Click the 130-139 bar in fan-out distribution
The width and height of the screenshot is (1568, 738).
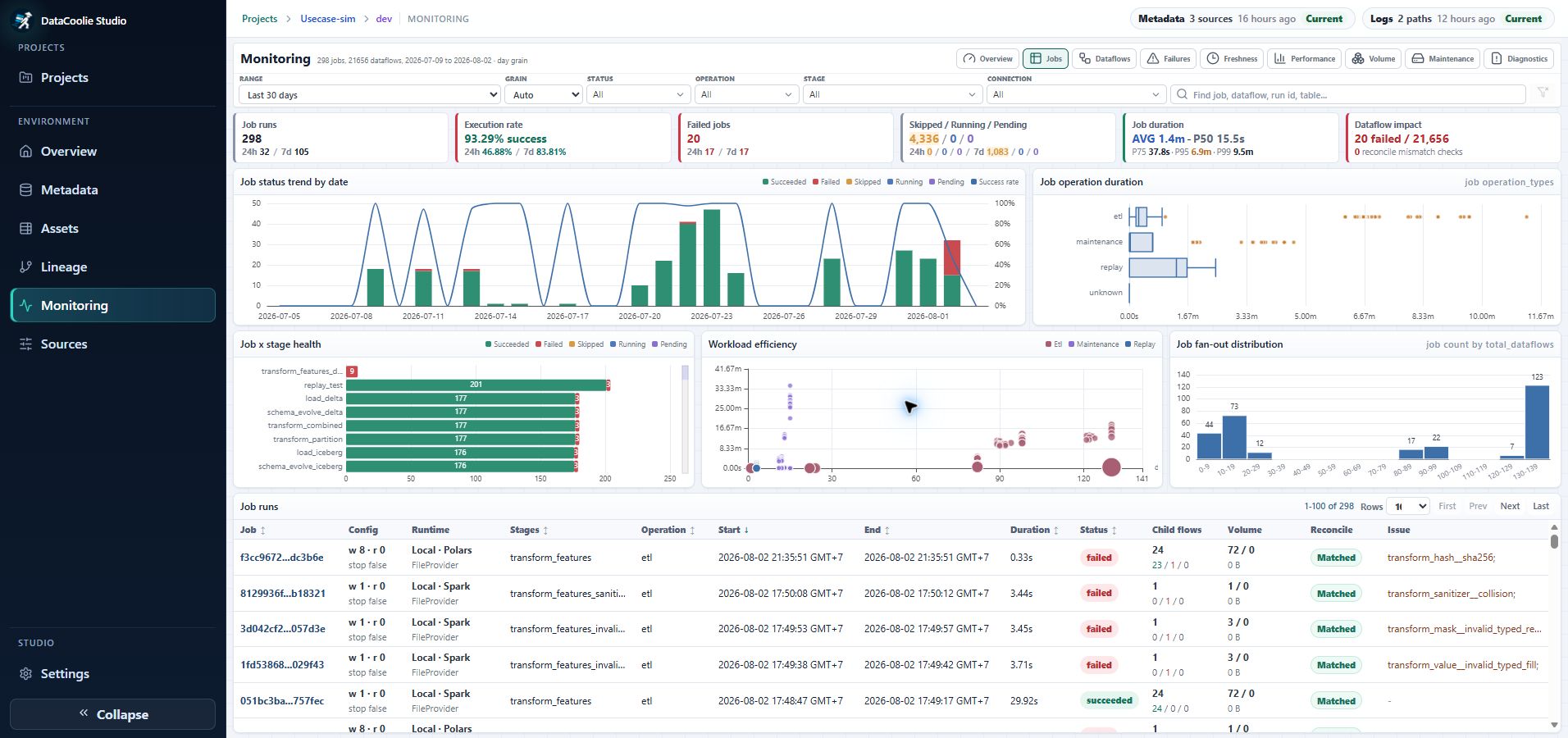tap(1537, 421)
